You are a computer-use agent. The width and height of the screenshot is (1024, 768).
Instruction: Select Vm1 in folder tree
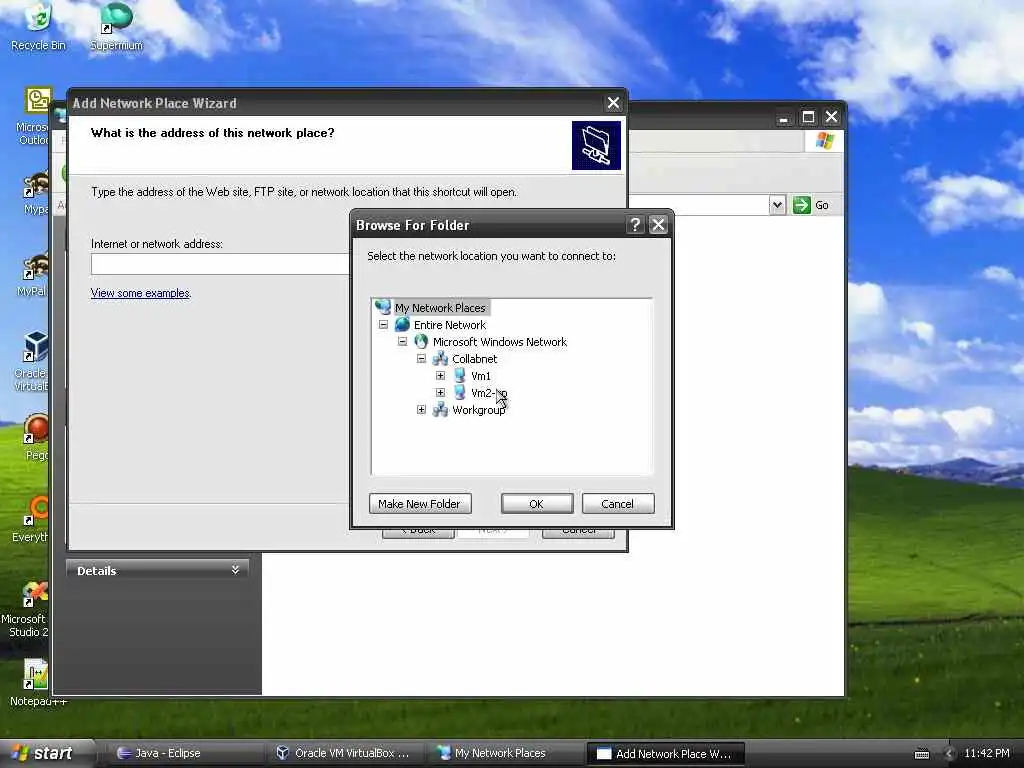pyautogui.click(x=481, y=376)
